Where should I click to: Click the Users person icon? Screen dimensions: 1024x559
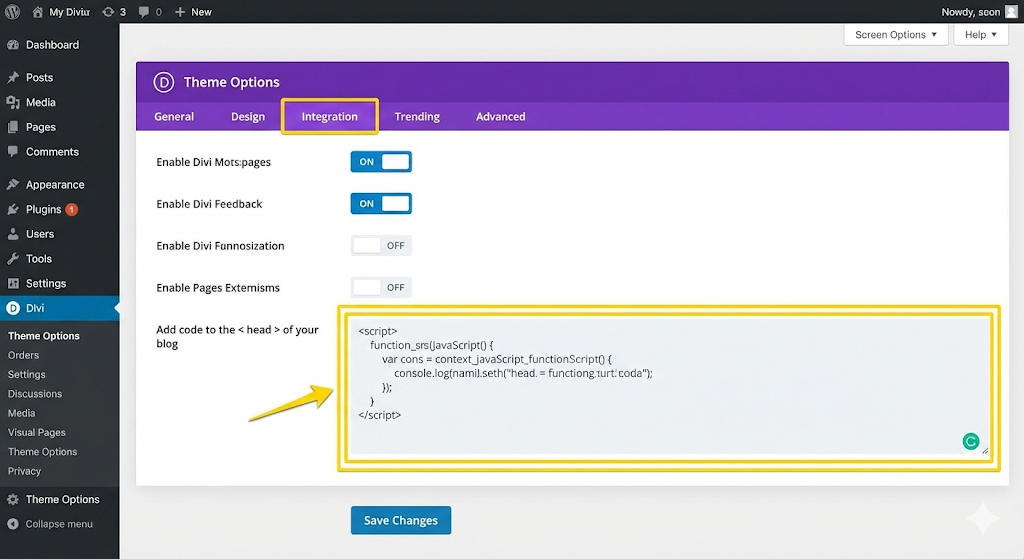(x=12, y=234)
